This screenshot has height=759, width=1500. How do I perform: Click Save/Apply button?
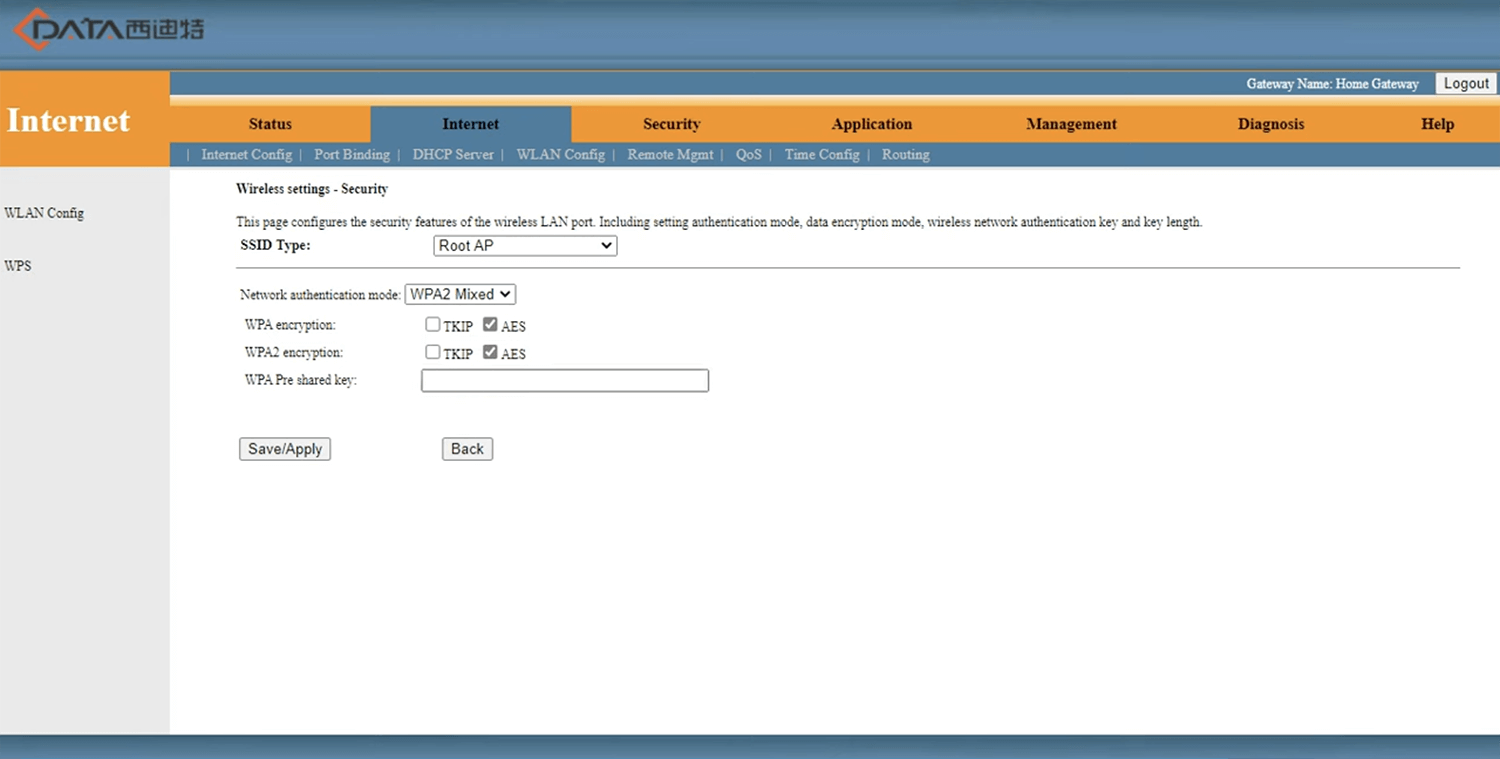pyautogui.click(x=285, y=449)
